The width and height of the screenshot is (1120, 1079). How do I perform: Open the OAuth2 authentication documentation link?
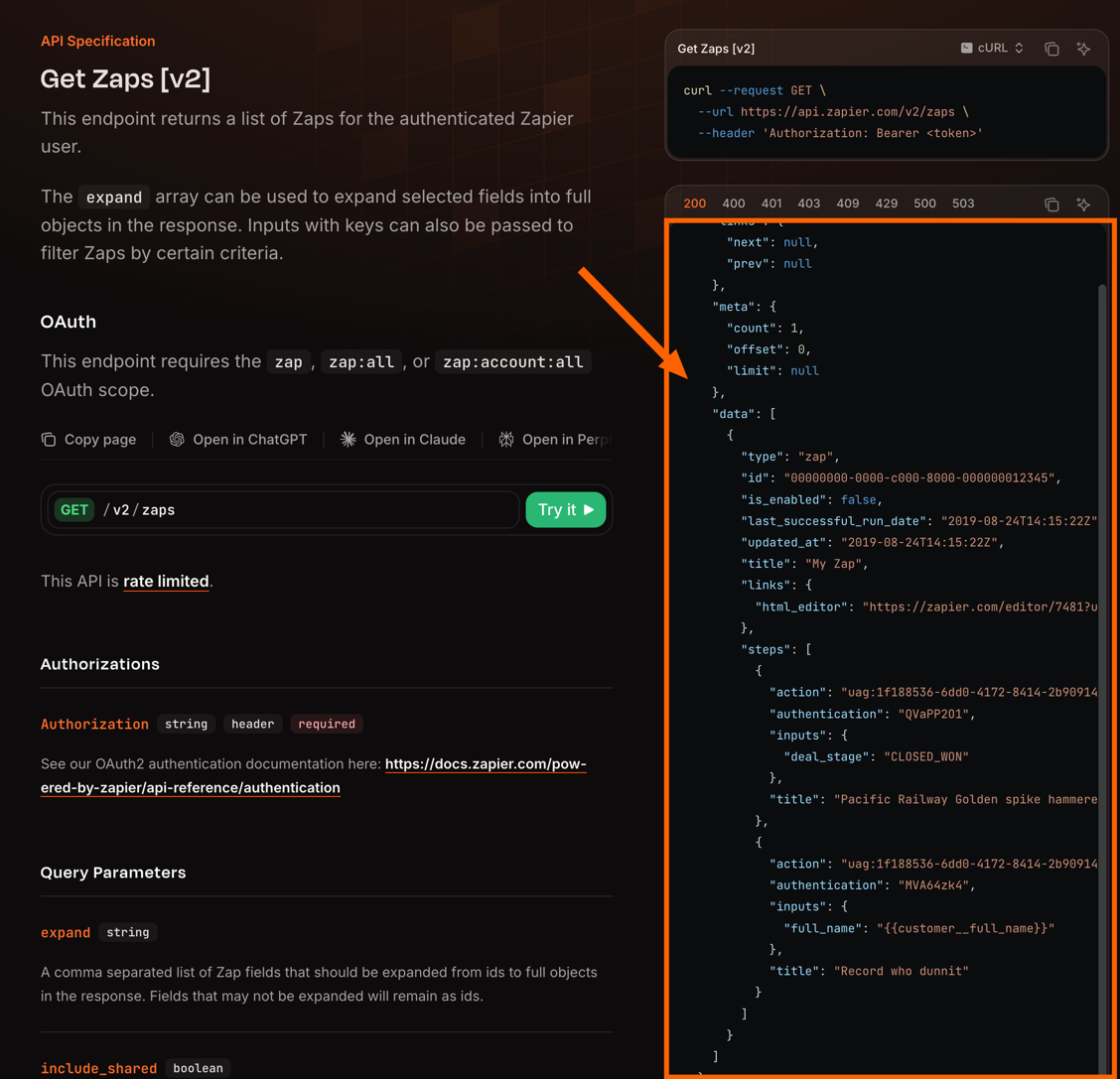click(x=486, y=764)
